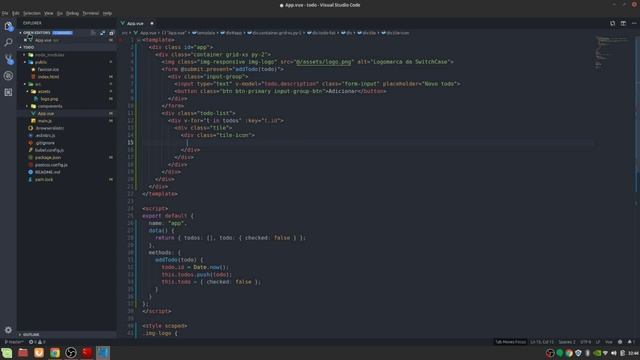Viewport: 640px width, 360px height.
Task: Open Linux Mint menu in taskbar
Action: 7,353
